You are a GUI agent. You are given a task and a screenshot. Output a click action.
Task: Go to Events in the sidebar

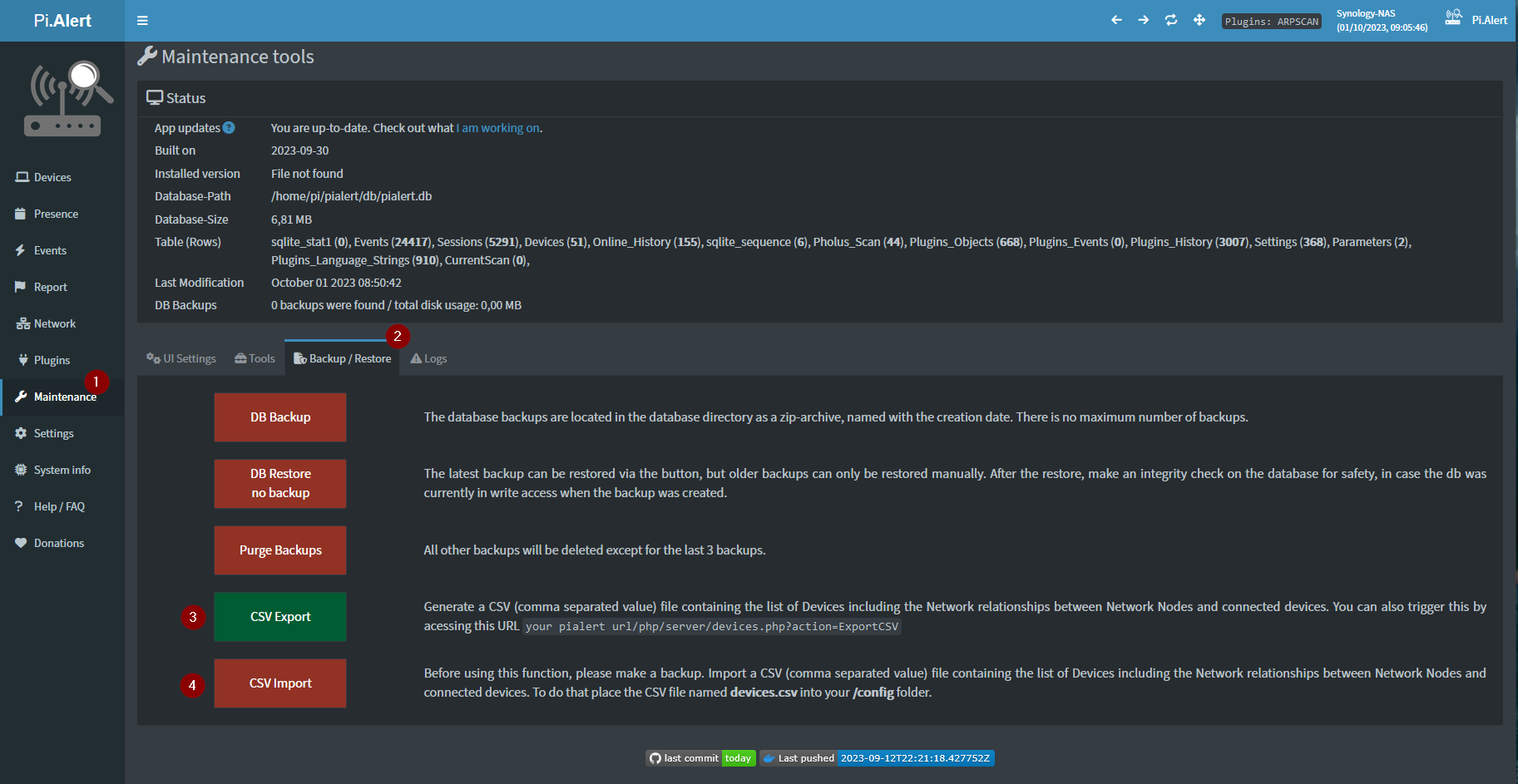coord(50,250)
